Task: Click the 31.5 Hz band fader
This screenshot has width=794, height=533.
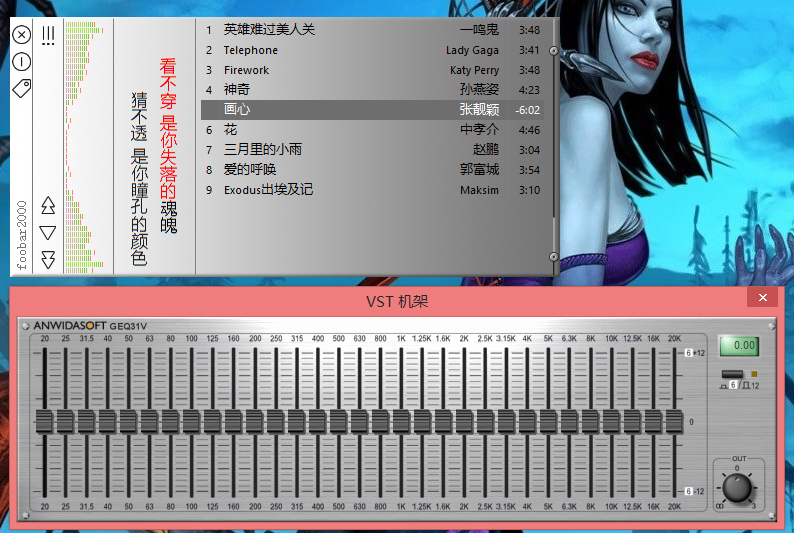Action: pos(87,422)
